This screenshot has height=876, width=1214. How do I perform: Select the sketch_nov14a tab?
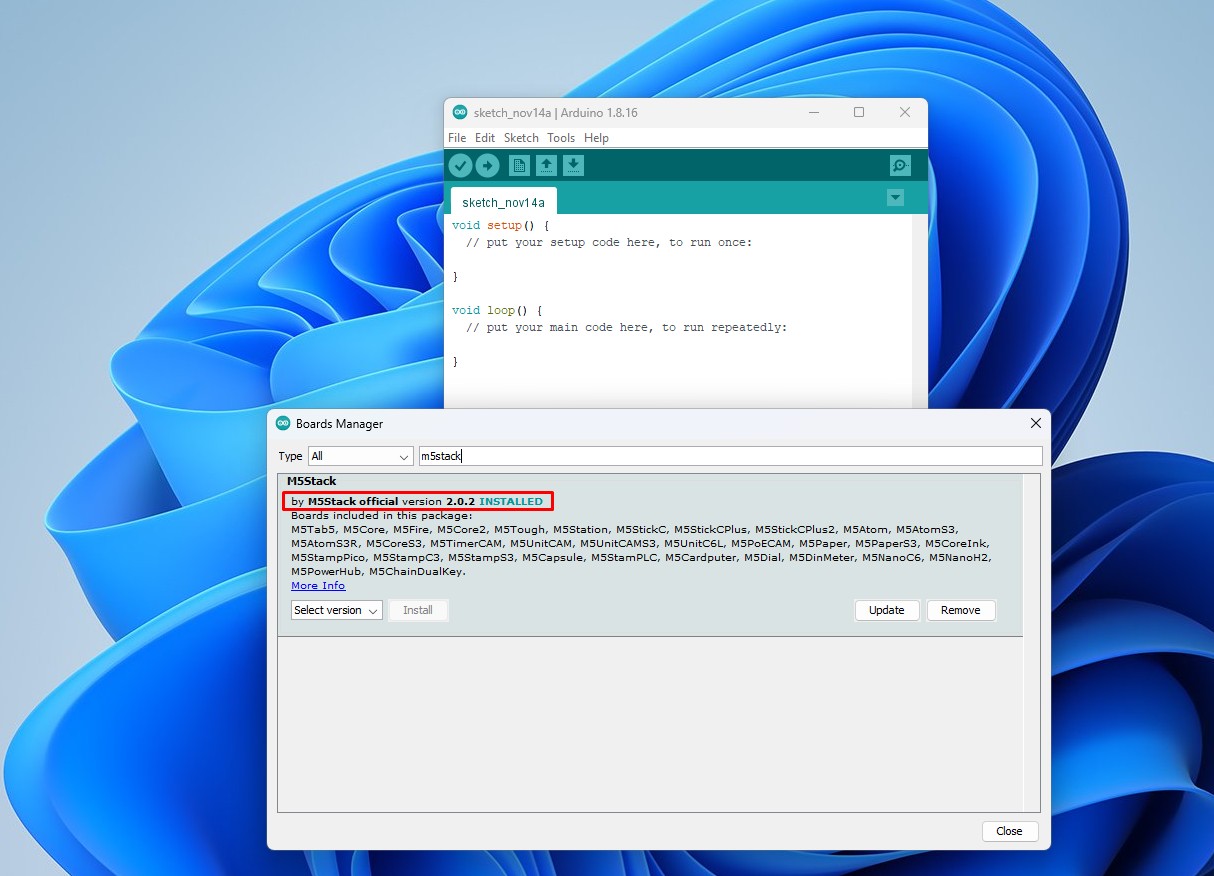[503, 202]
